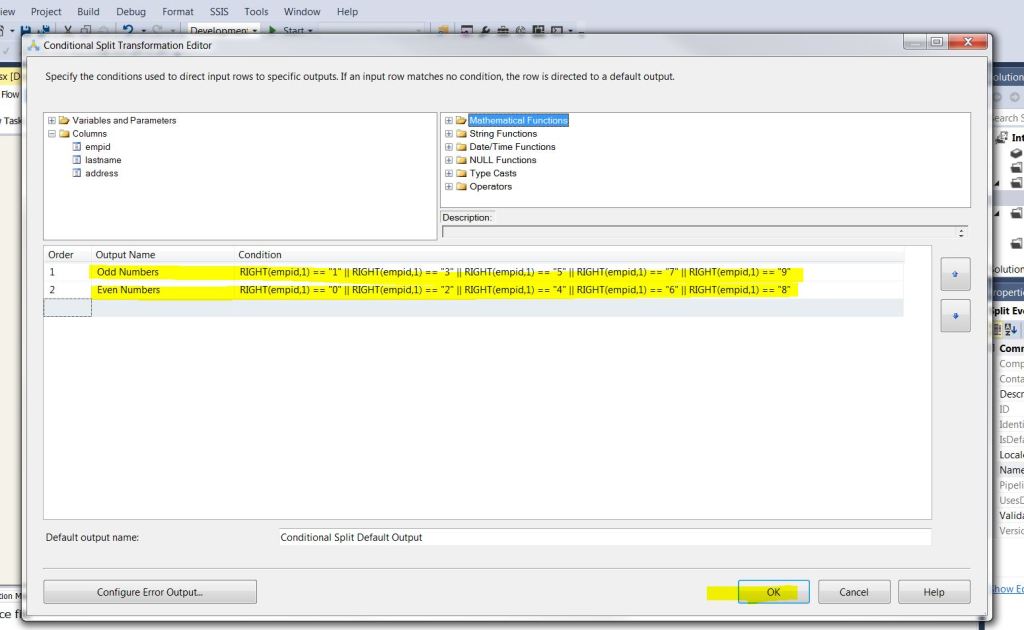Open the SSIS menu

(219, 12)
